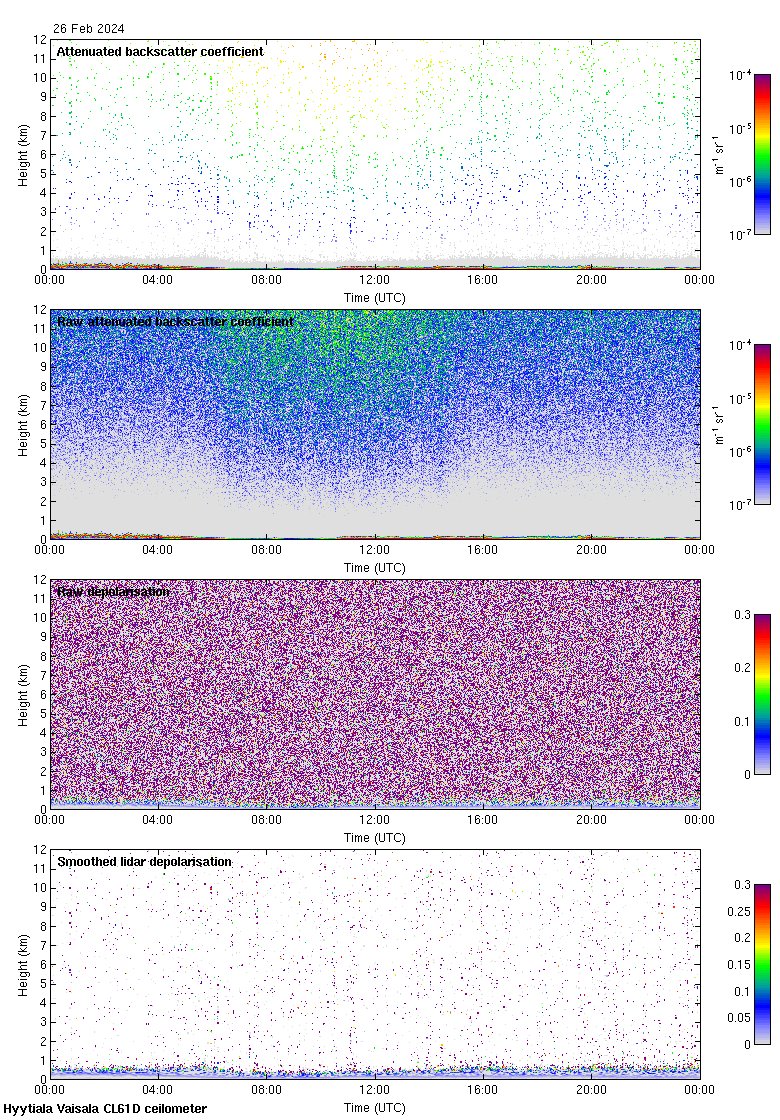The image size is (780, 1120).
Task: Select the "Attenuated backscatter coefficient" plot title
Action: click(x=160, y=52)
